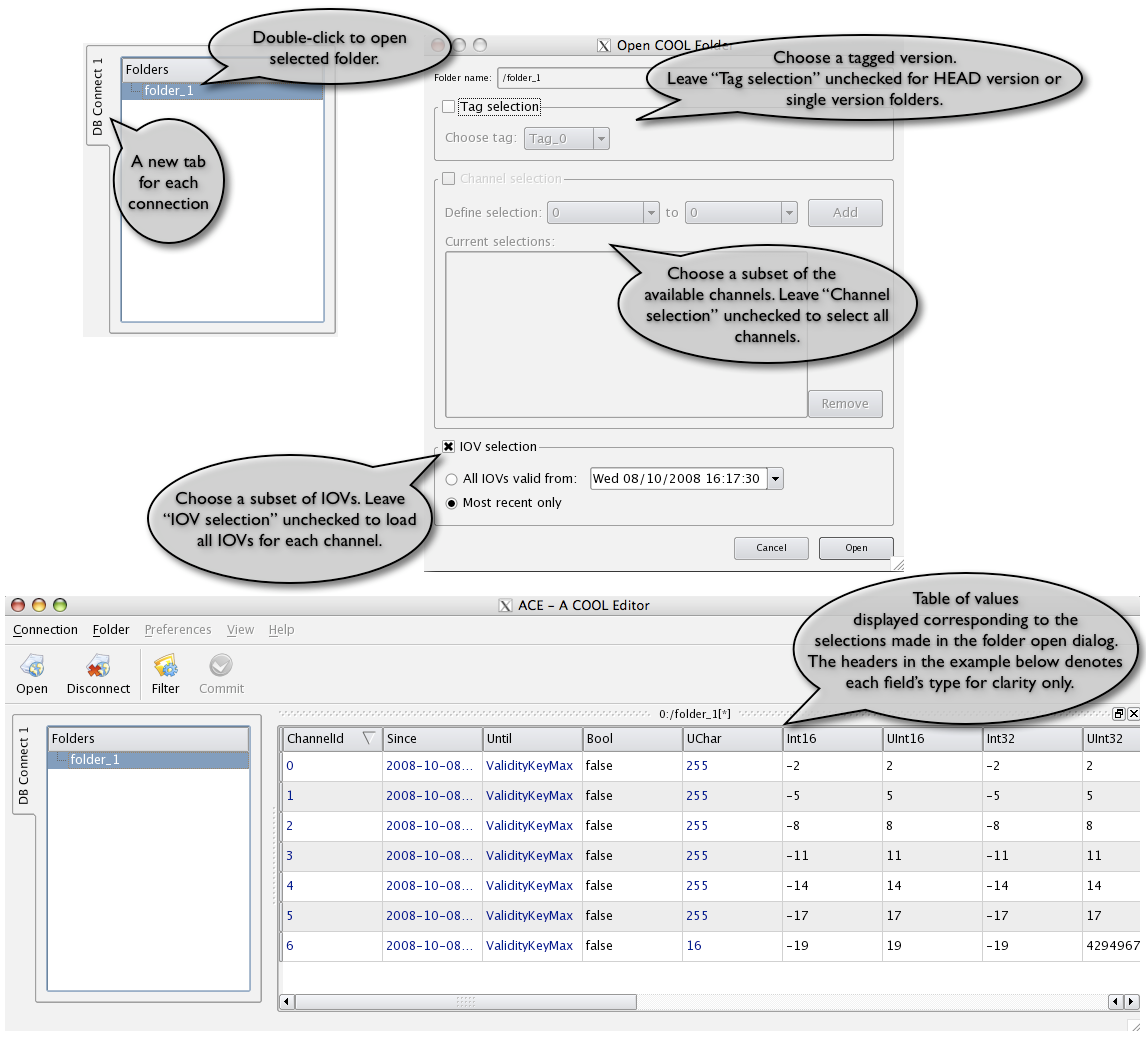Click the left arrow of horizontal scrollbar

(x=287, y=1001)
